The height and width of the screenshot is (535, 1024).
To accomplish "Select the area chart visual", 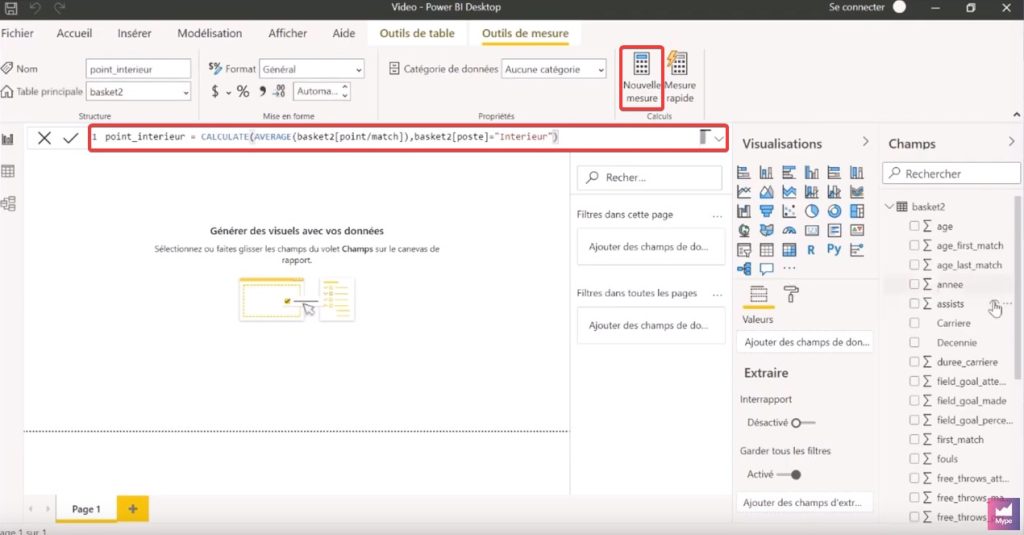I will pyautogui.click(x=766, y=192).
